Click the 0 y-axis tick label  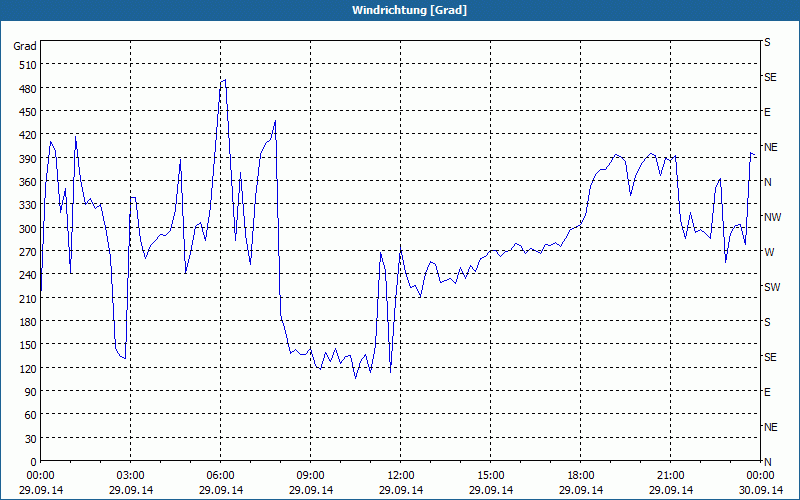pos(34,462)
